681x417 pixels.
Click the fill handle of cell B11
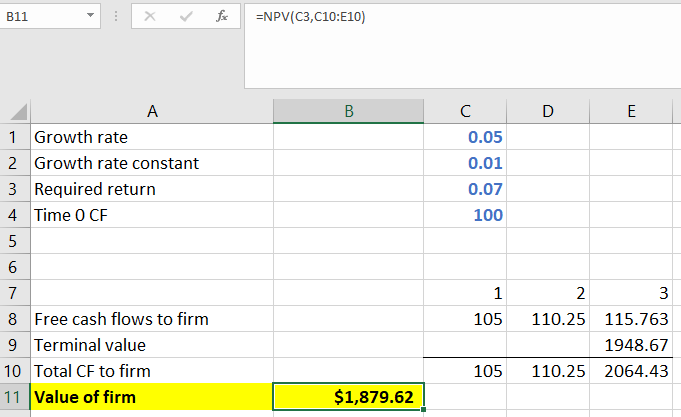pos(423,409)
